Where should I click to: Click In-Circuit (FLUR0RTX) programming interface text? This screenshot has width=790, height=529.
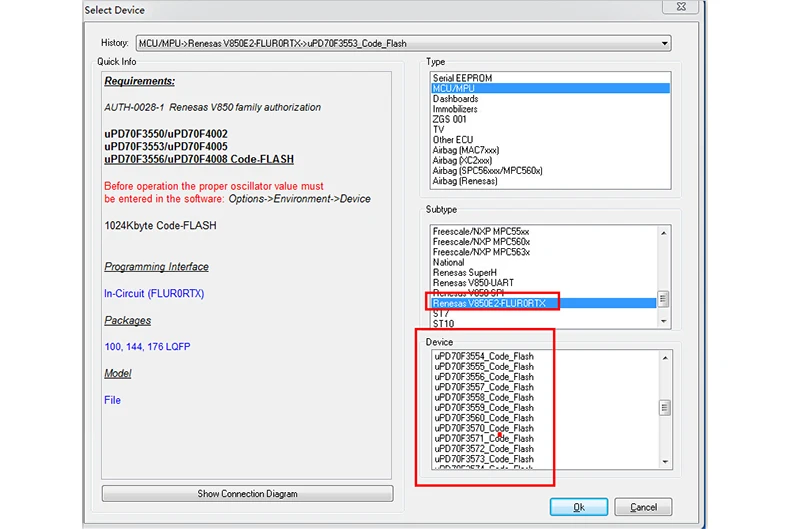coord(154,293)
